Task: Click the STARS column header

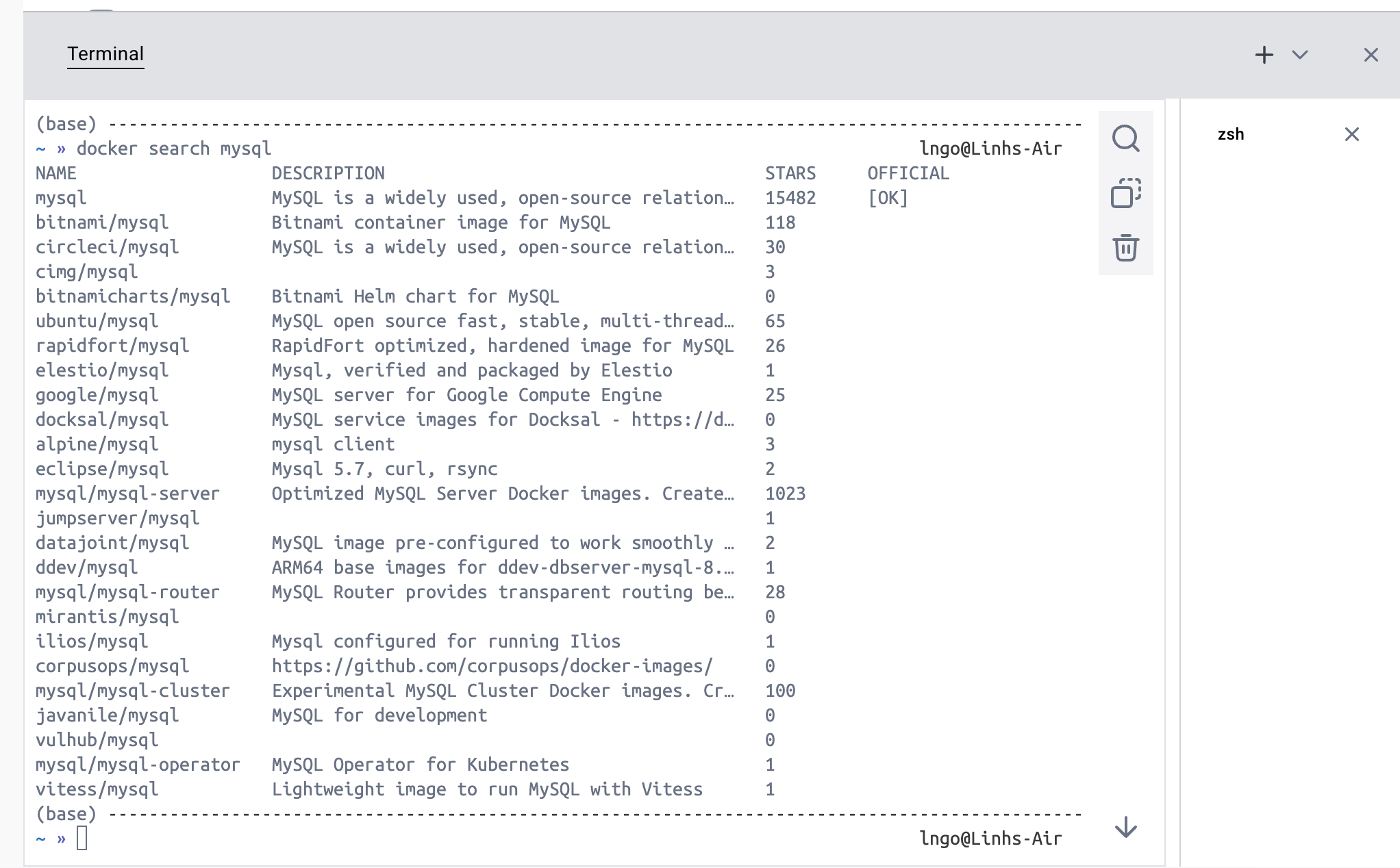Action: click(x=790, y=173)
